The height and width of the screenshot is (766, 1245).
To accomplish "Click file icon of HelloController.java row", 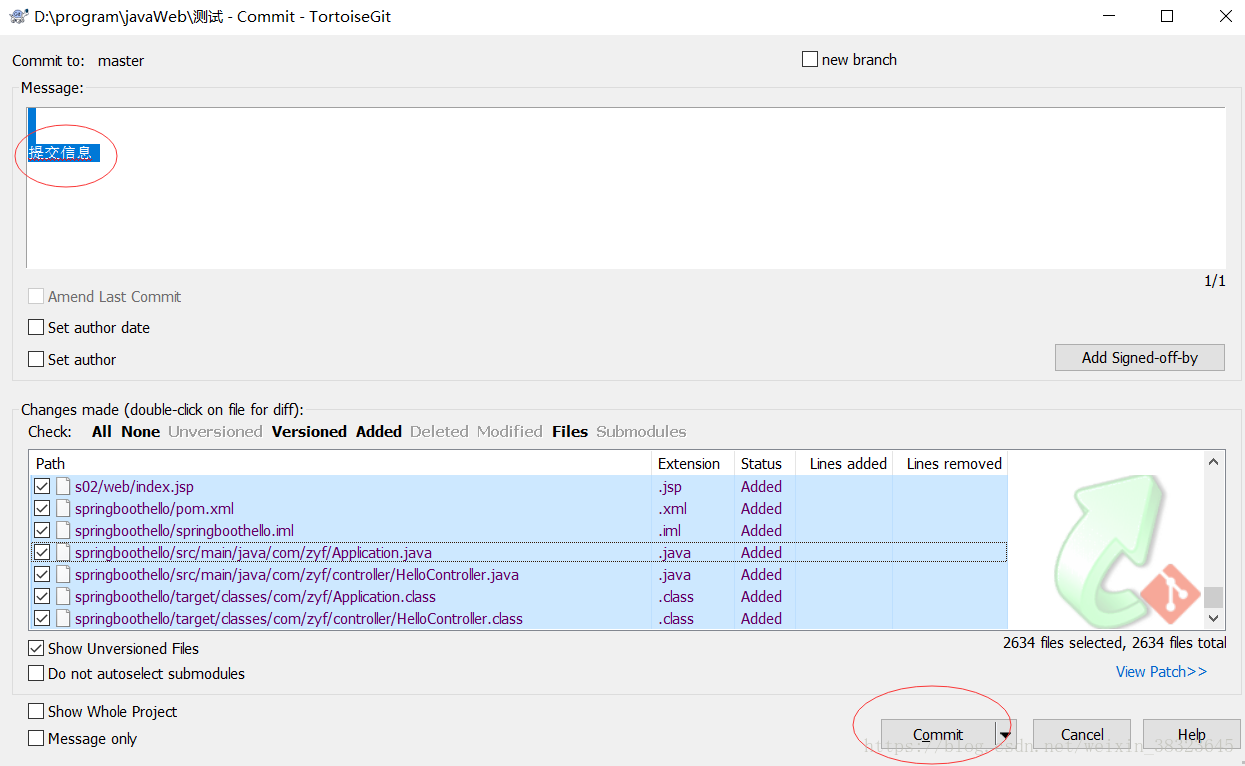I will (x=64, y=575).
